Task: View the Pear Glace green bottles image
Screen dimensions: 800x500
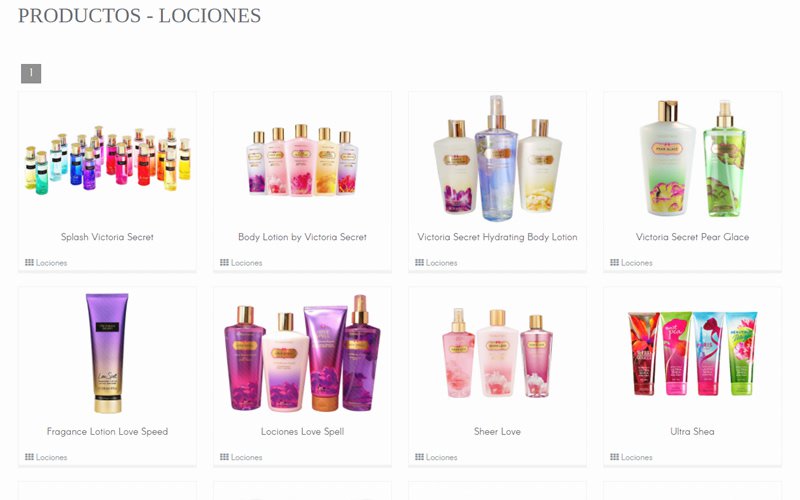Action: (x=692, y=158)
